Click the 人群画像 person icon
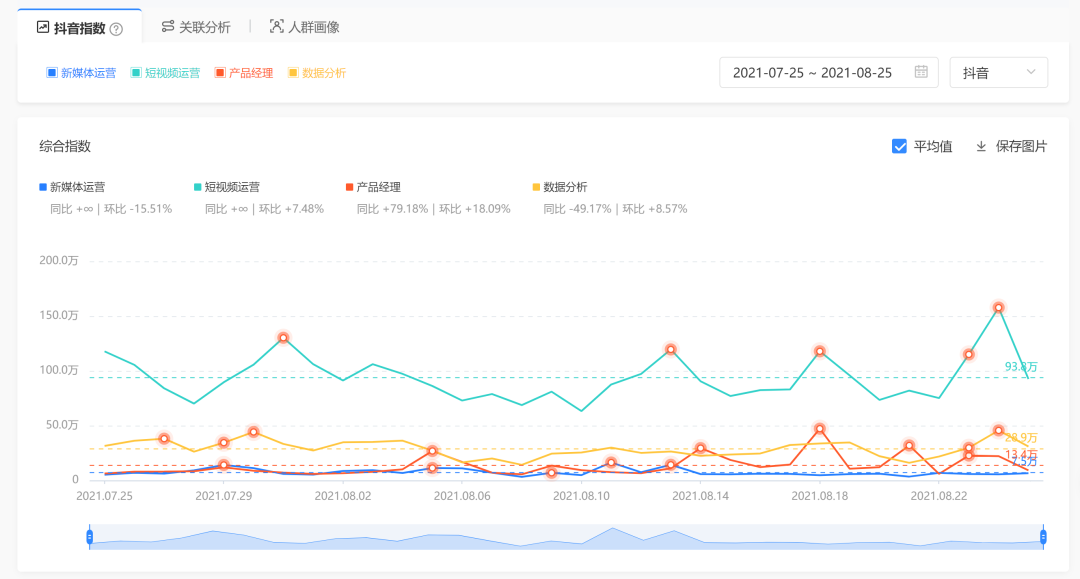 pyautogui.click(x=276, y=26)
